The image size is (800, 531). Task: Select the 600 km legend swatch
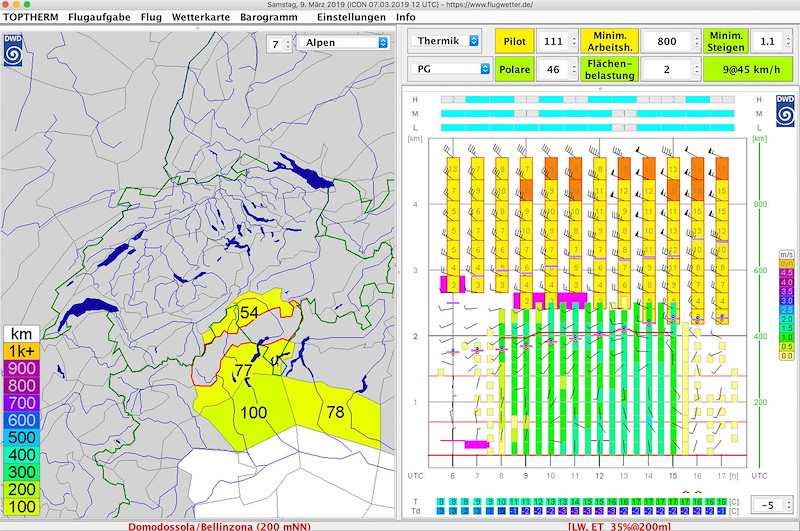[x=21, y=420]
